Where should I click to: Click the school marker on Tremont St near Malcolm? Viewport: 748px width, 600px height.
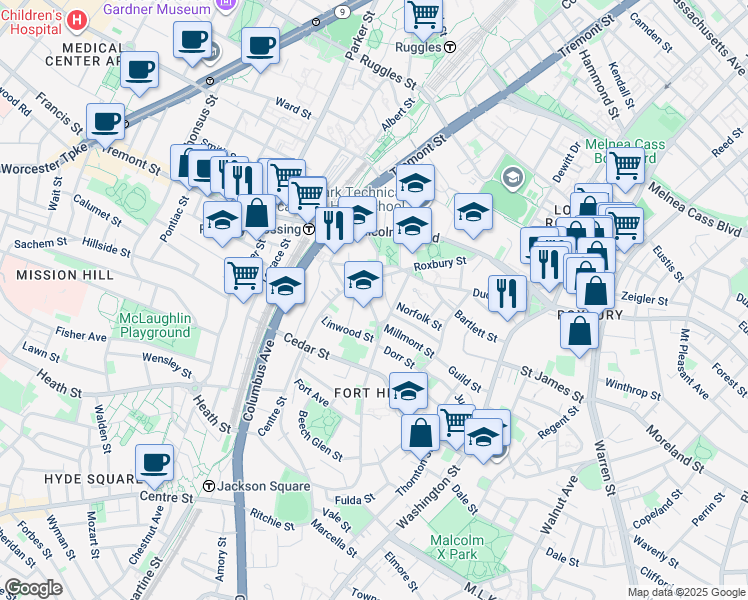[x=415, y=186]
